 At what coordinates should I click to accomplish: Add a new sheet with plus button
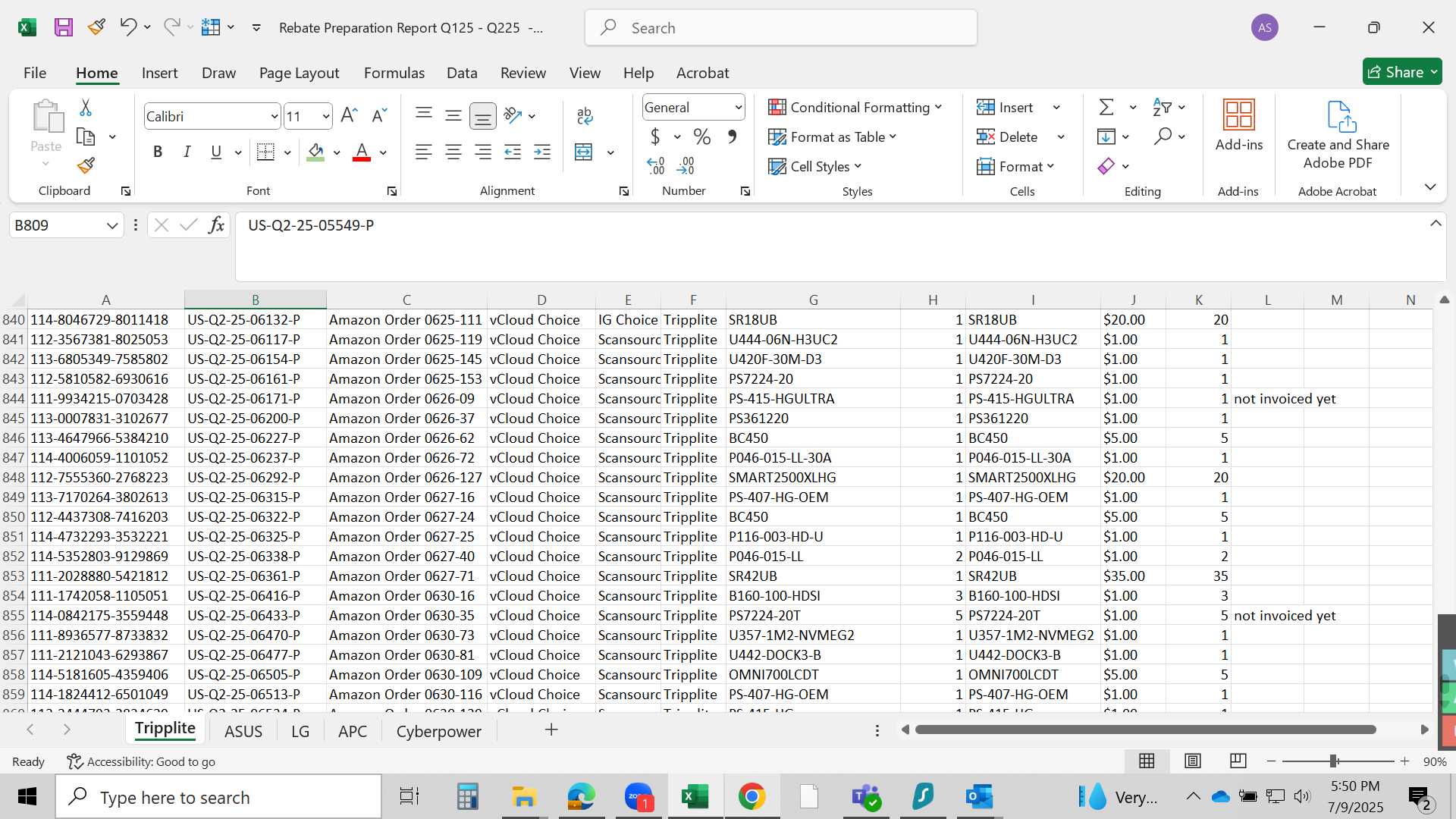click(x=551, y=730)
